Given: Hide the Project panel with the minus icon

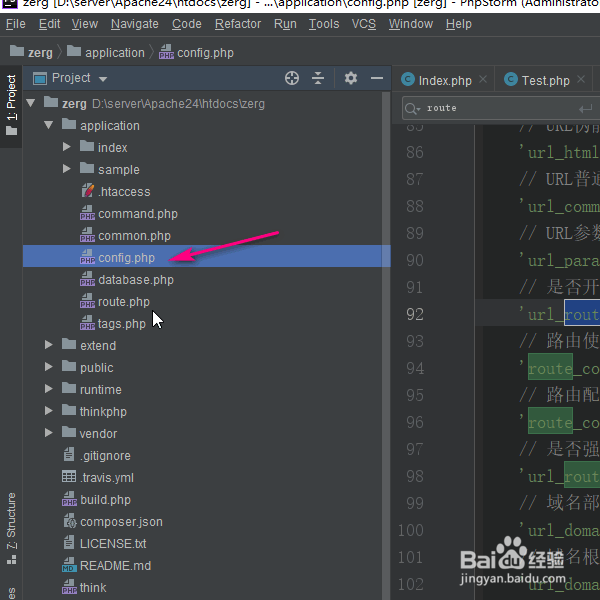Looking at the screenshot, I should (x=377, y=78).
